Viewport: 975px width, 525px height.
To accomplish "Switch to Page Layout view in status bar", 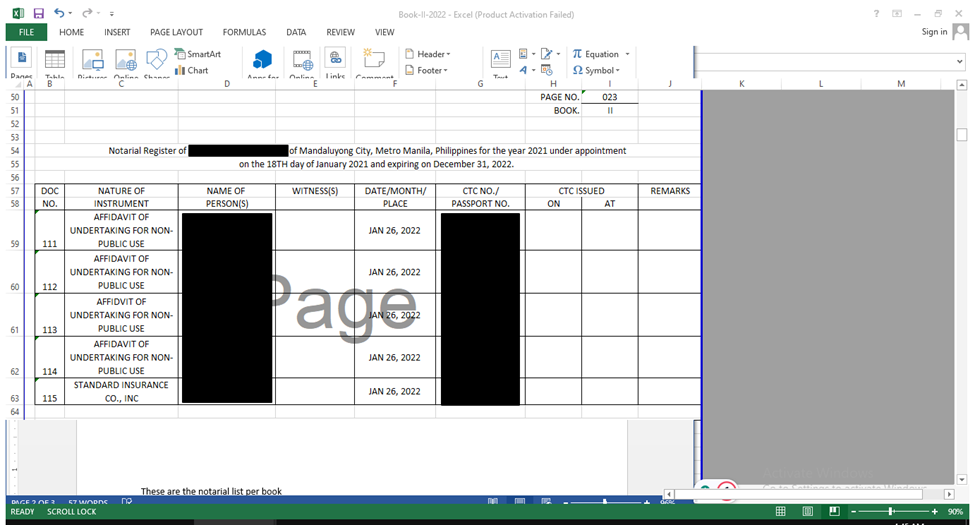I will pos(807,511).
